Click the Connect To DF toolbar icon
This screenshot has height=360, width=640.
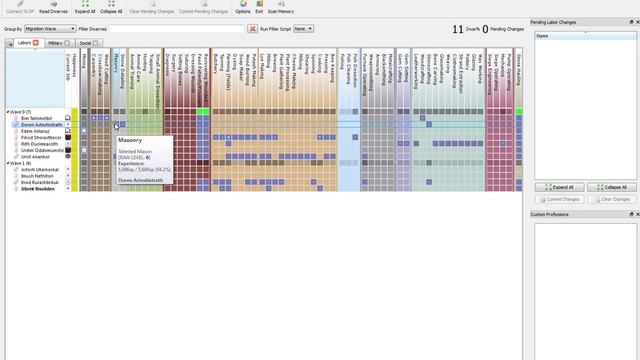(x=20, y=7)
